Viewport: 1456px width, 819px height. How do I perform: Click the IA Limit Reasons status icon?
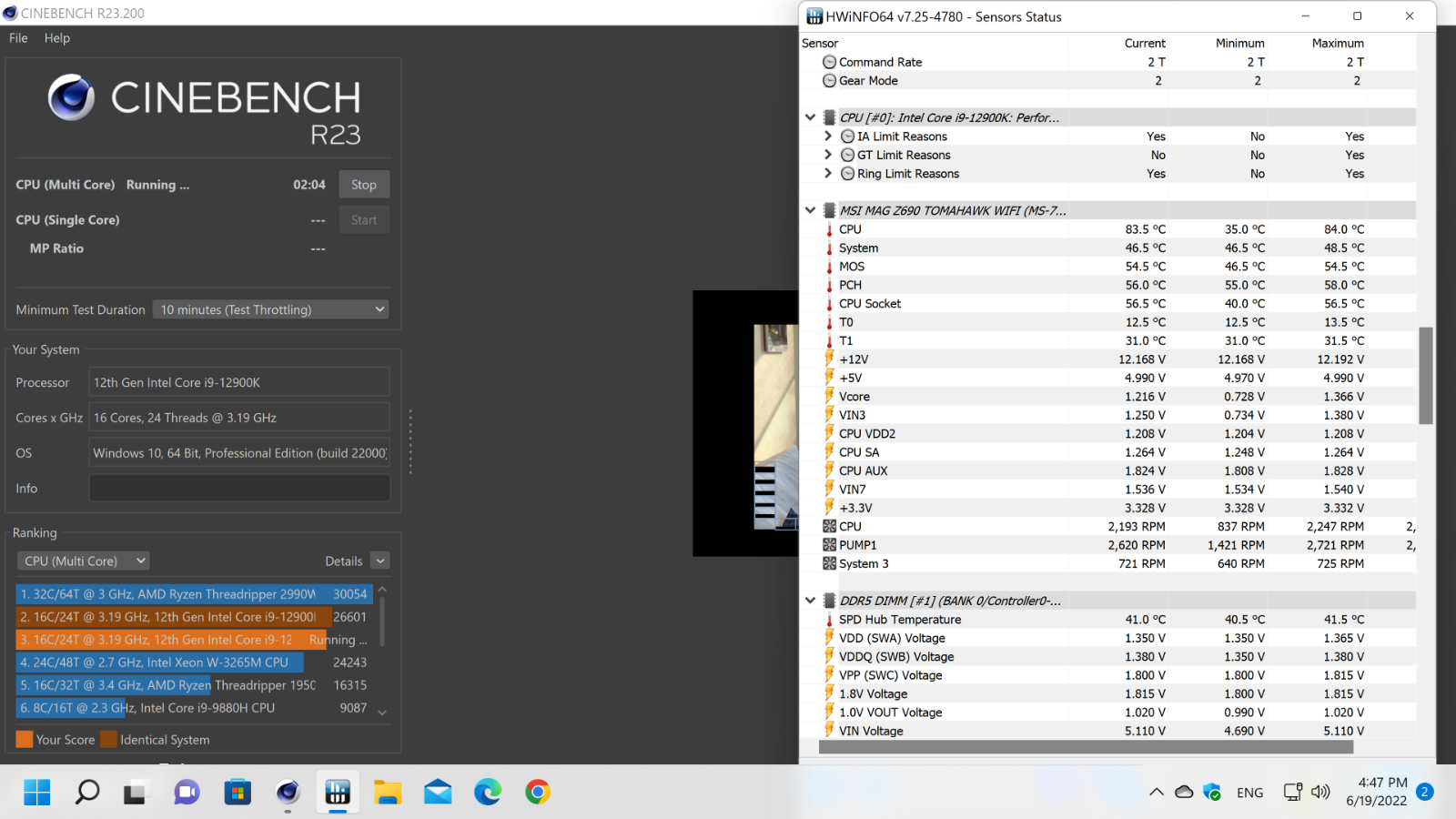847,136
